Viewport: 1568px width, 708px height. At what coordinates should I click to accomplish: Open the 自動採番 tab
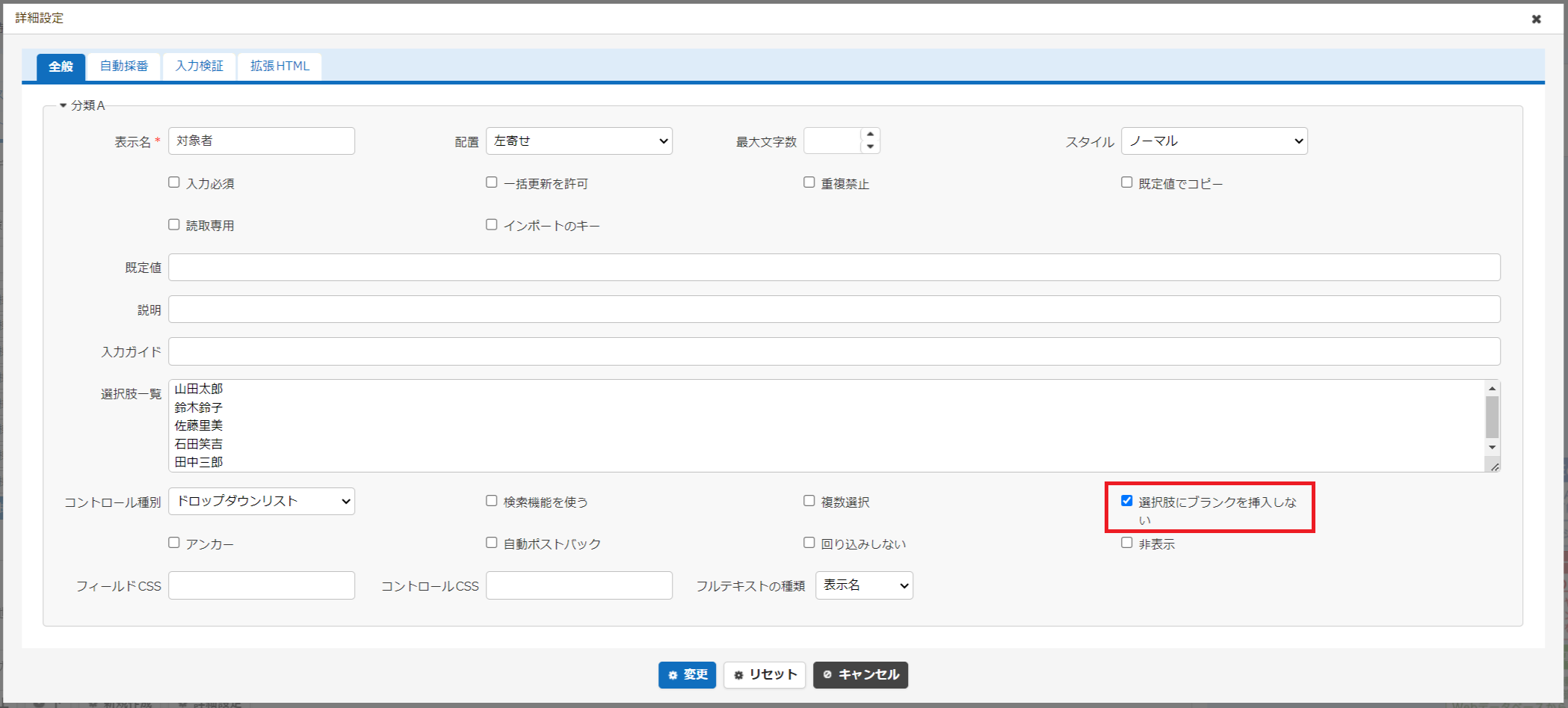click(124, 66)
